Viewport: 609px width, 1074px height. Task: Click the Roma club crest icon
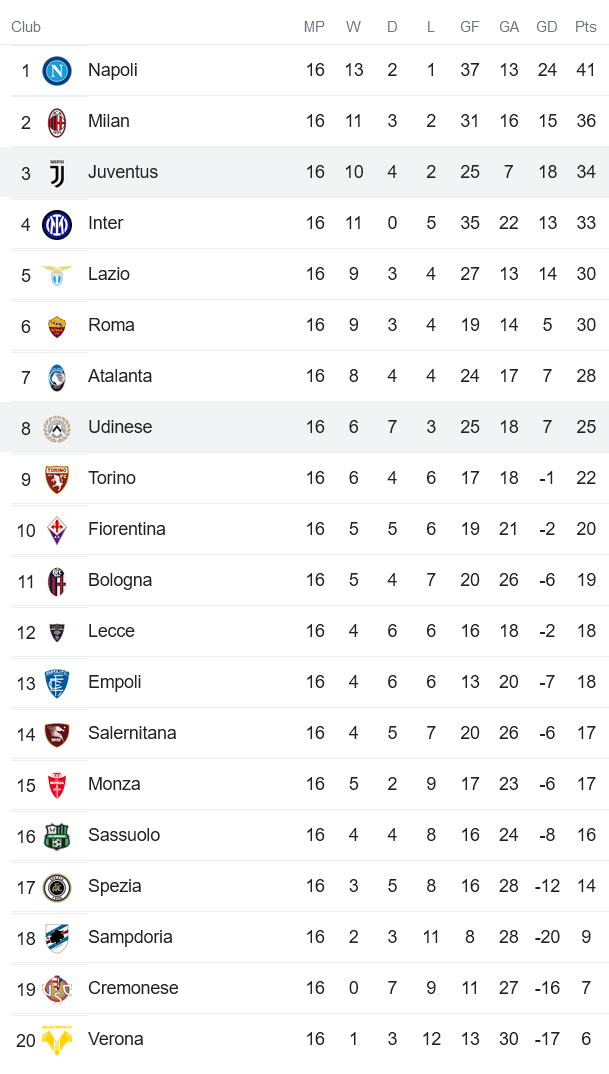[57, 326]
